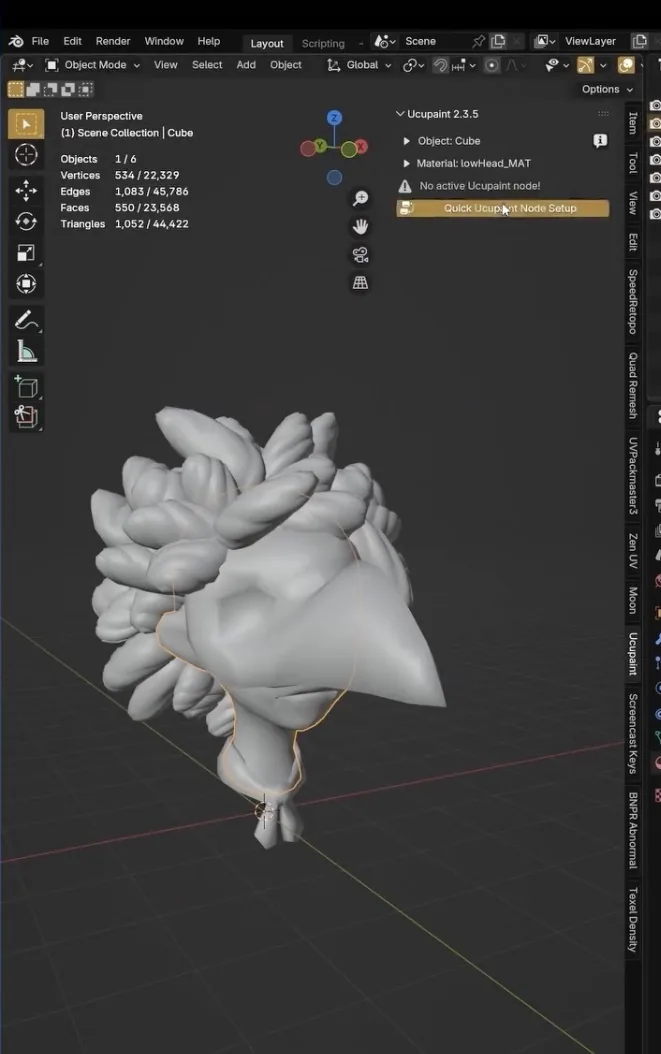Choose the set new selection mode icon
The width and height of the screenshot is (661, 1054).
coord(15,89)
